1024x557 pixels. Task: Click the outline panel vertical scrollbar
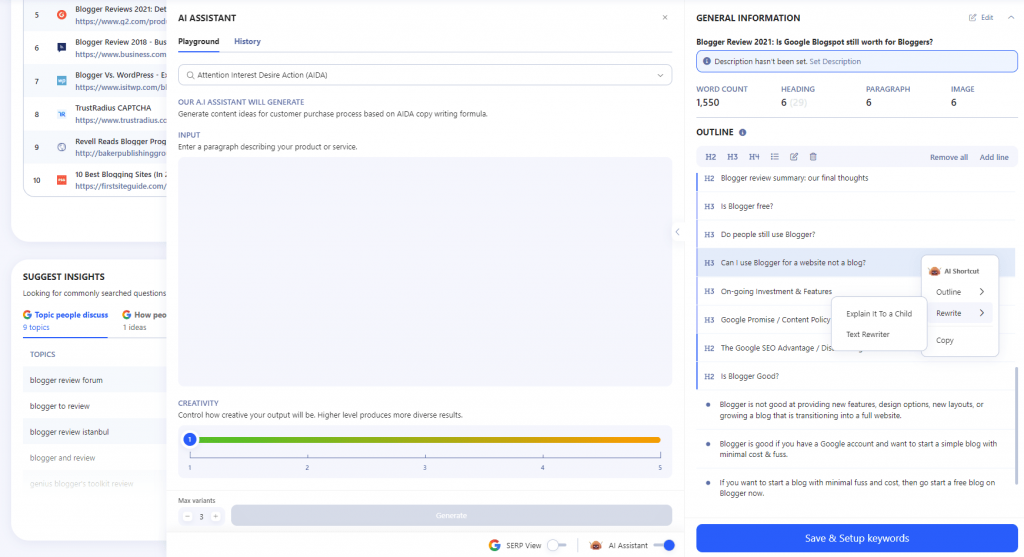tap(1016, 426)
